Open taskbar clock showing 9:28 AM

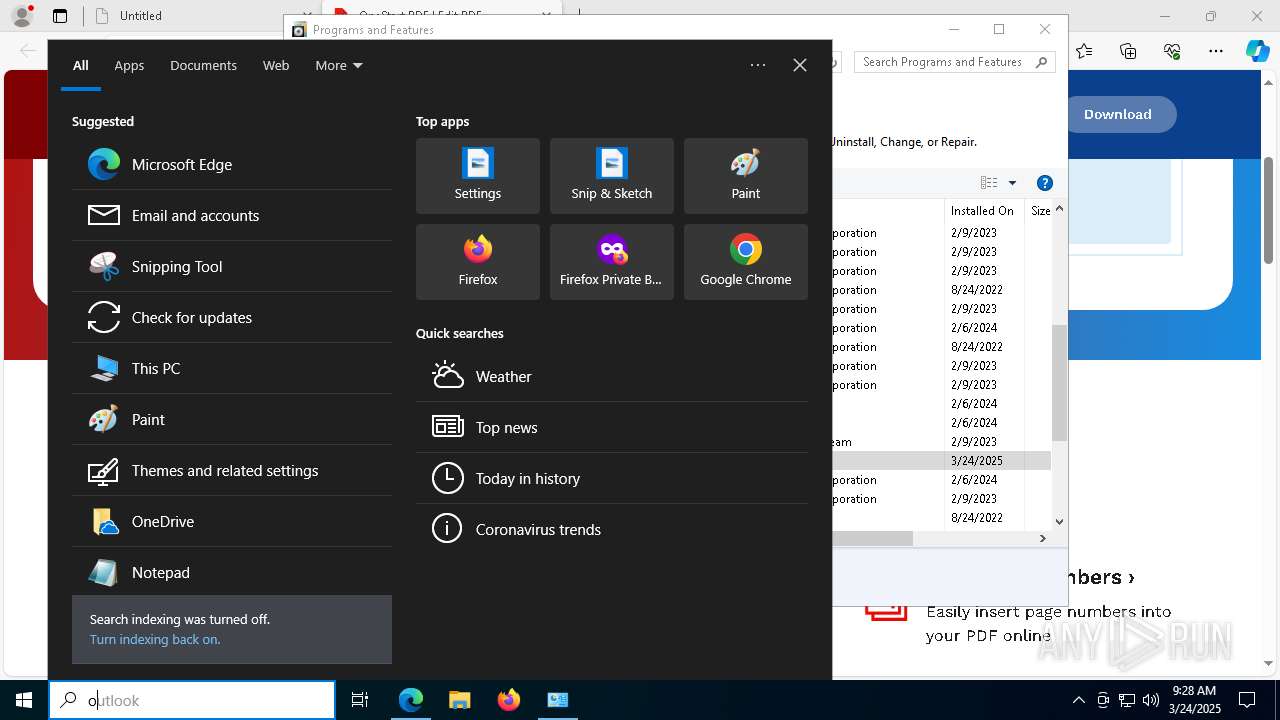click(x=1194, y=700)
